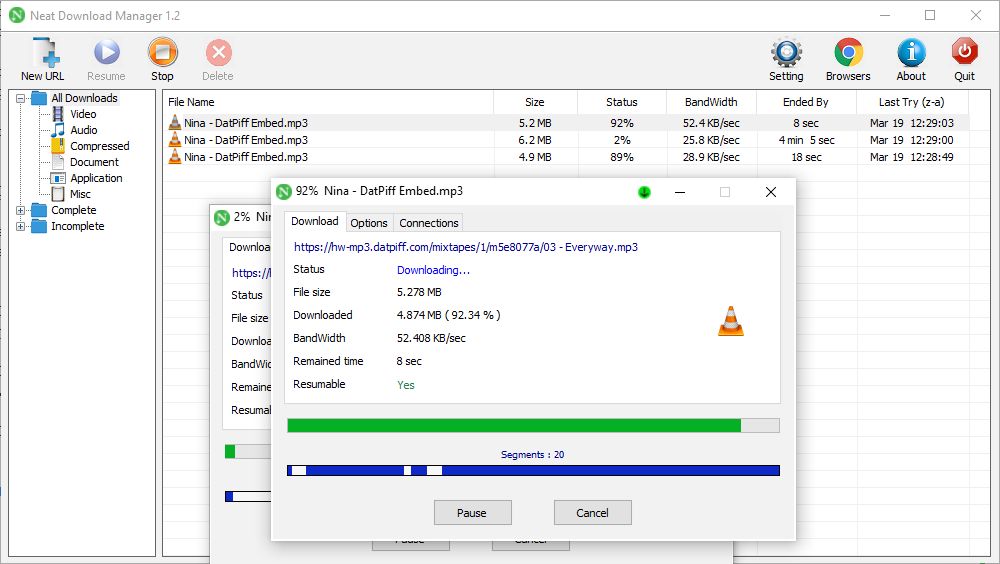Screen dimensions: 1000x564
Task: Select the Audio category in the tree
Action: [84, 130]
